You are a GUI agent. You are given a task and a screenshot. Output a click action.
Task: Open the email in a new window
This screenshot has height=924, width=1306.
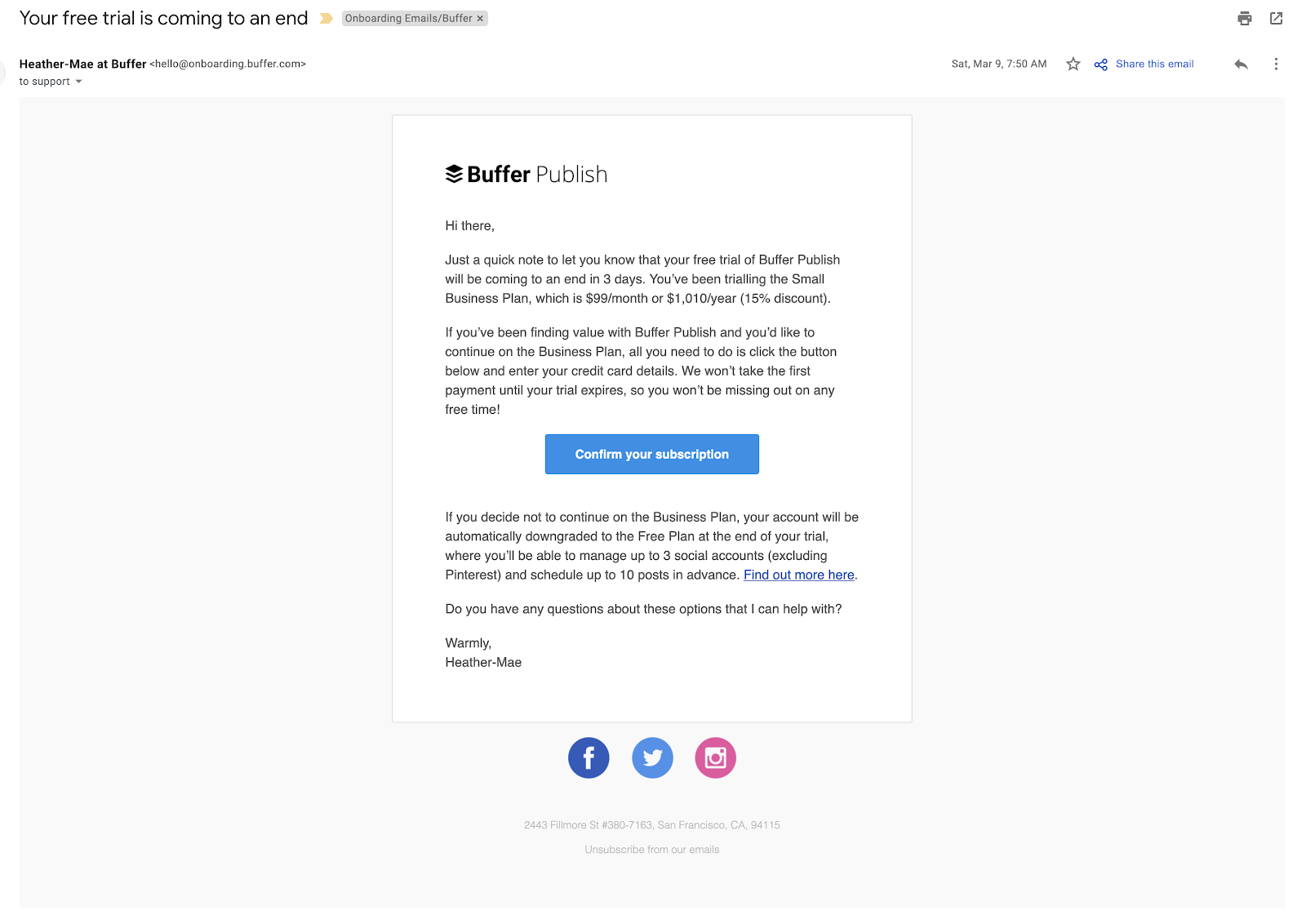tap(1276, 19)
